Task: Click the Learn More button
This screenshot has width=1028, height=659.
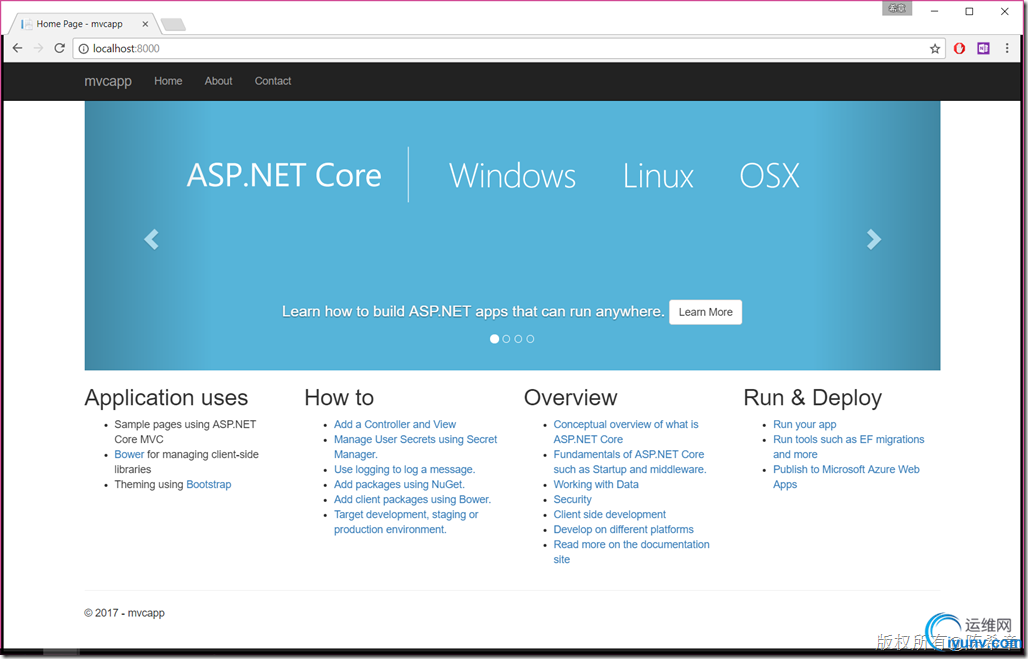Action: point(705,312)
